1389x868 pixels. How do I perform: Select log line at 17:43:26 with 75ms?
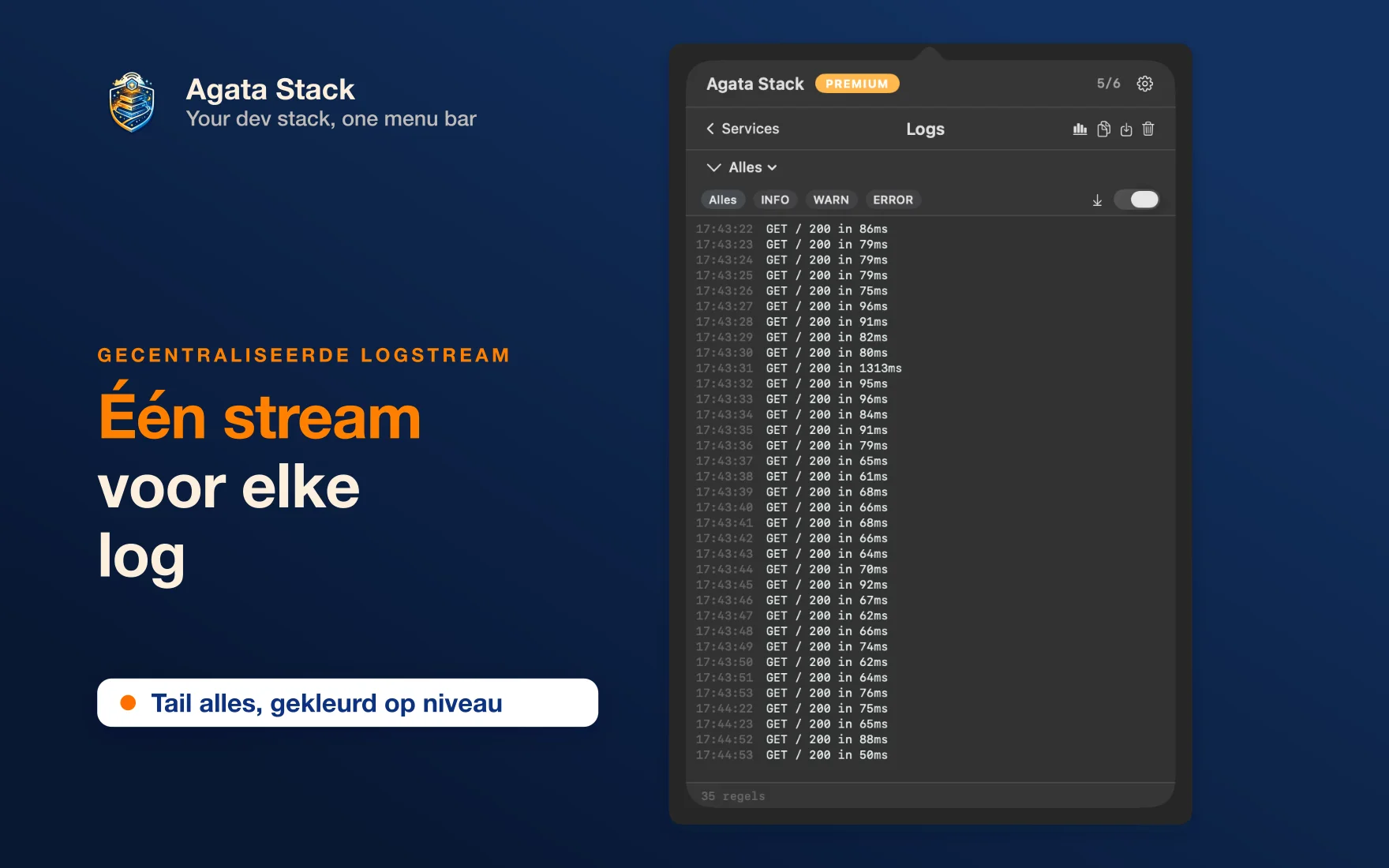(x=792, y=290)
